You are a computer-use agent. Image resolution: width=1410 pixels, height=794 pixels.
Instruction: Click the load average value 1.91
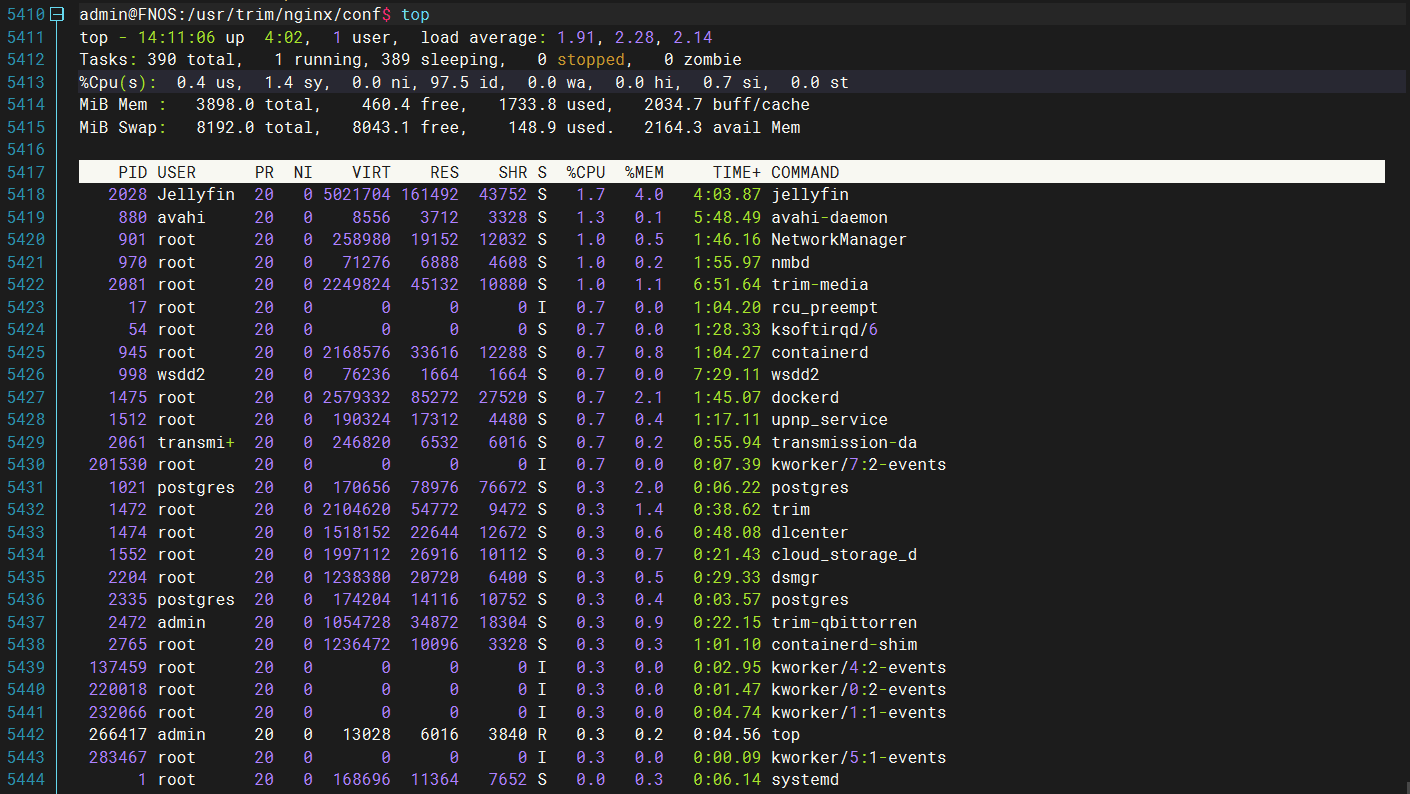click(575, 37)
